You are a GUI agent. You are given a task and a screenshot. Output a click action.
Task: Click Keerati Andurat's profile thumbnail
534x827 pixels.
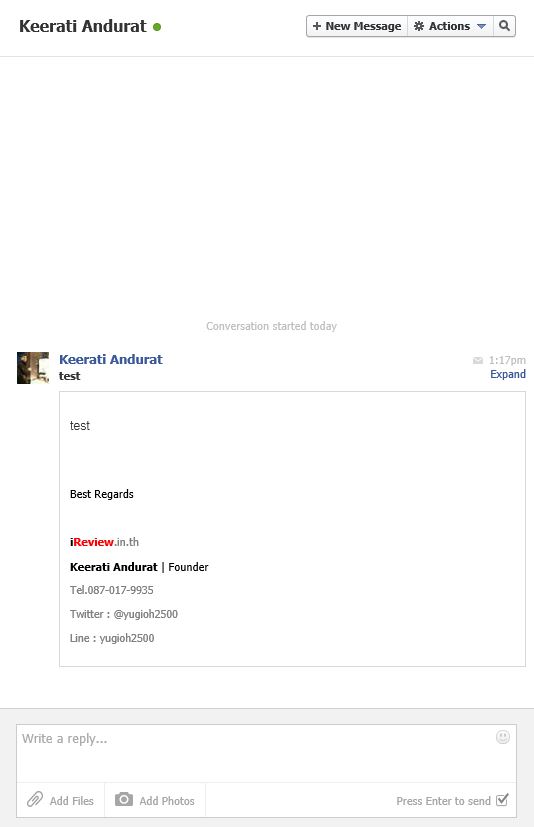pyautogui.click(x=33, y=368)
